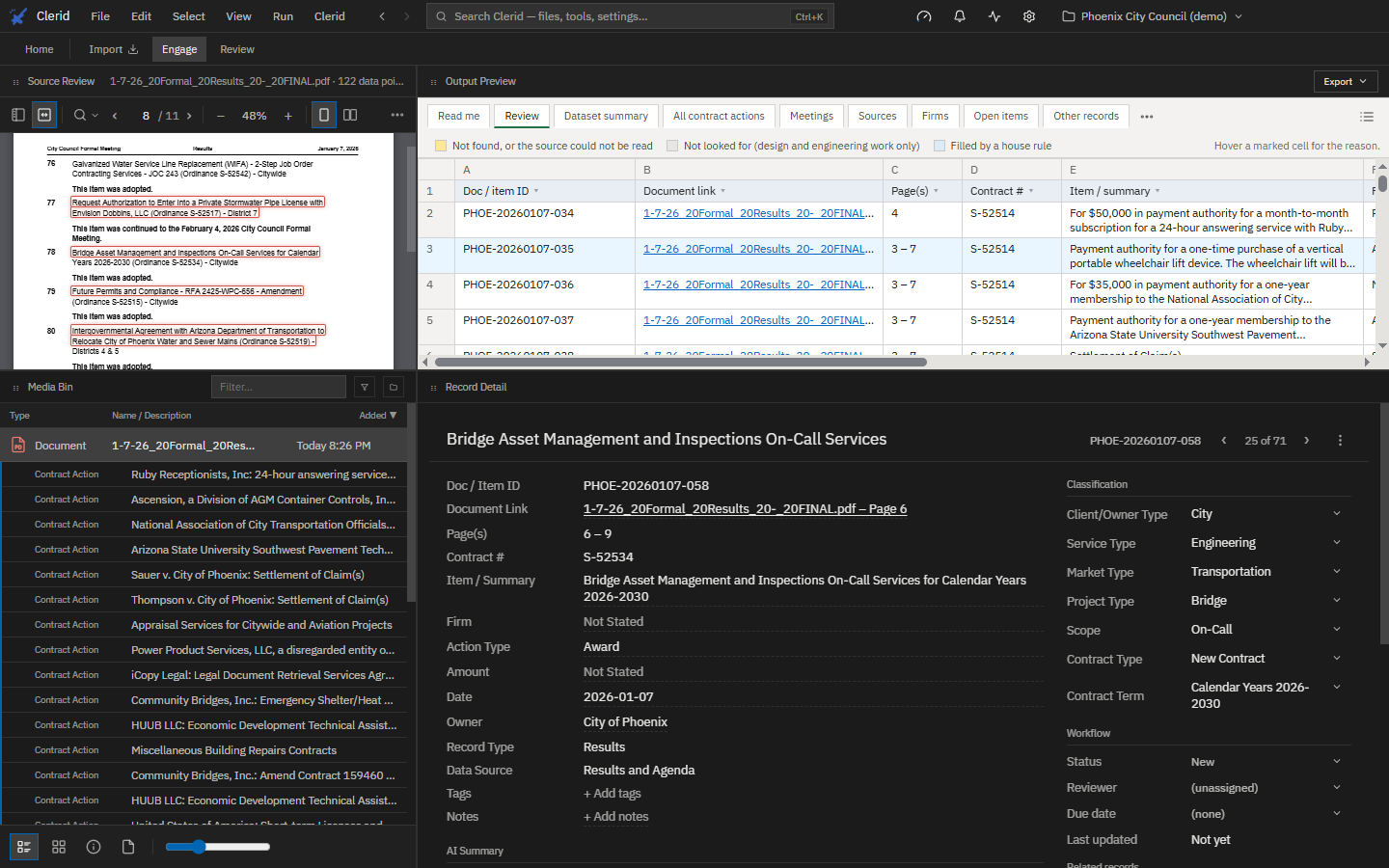Toggle the 'Not looked for' legend checkbox
The width and height of the screenshot is (1389, 868).
(672, 146)
